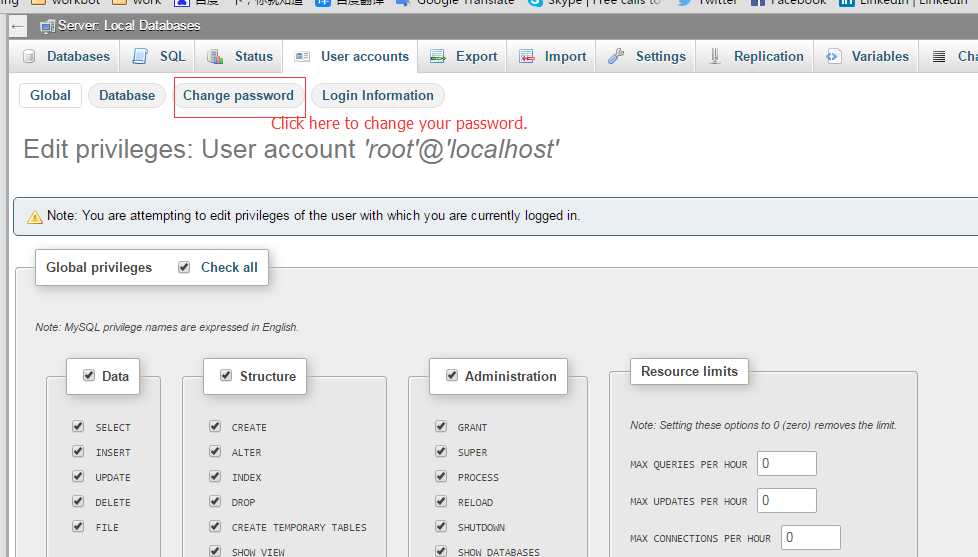Uncheck the SHOW VIEW privilege
The width and height of the screenshot is (978, 557).
(215, 551)
